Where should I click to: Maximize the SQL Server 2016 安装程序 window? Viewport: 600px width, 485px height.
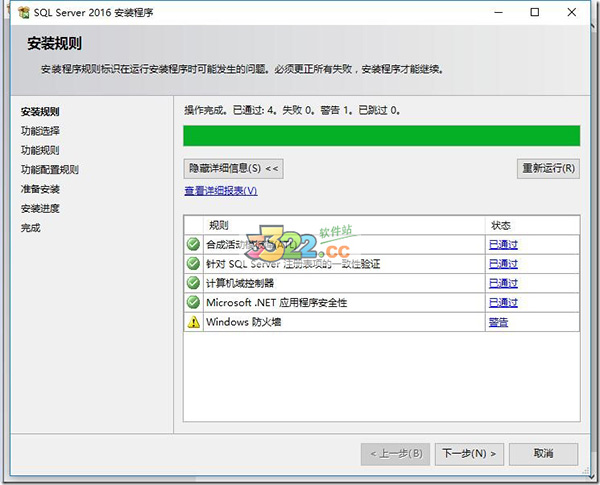pyautogui.click(x=535, y=12)
